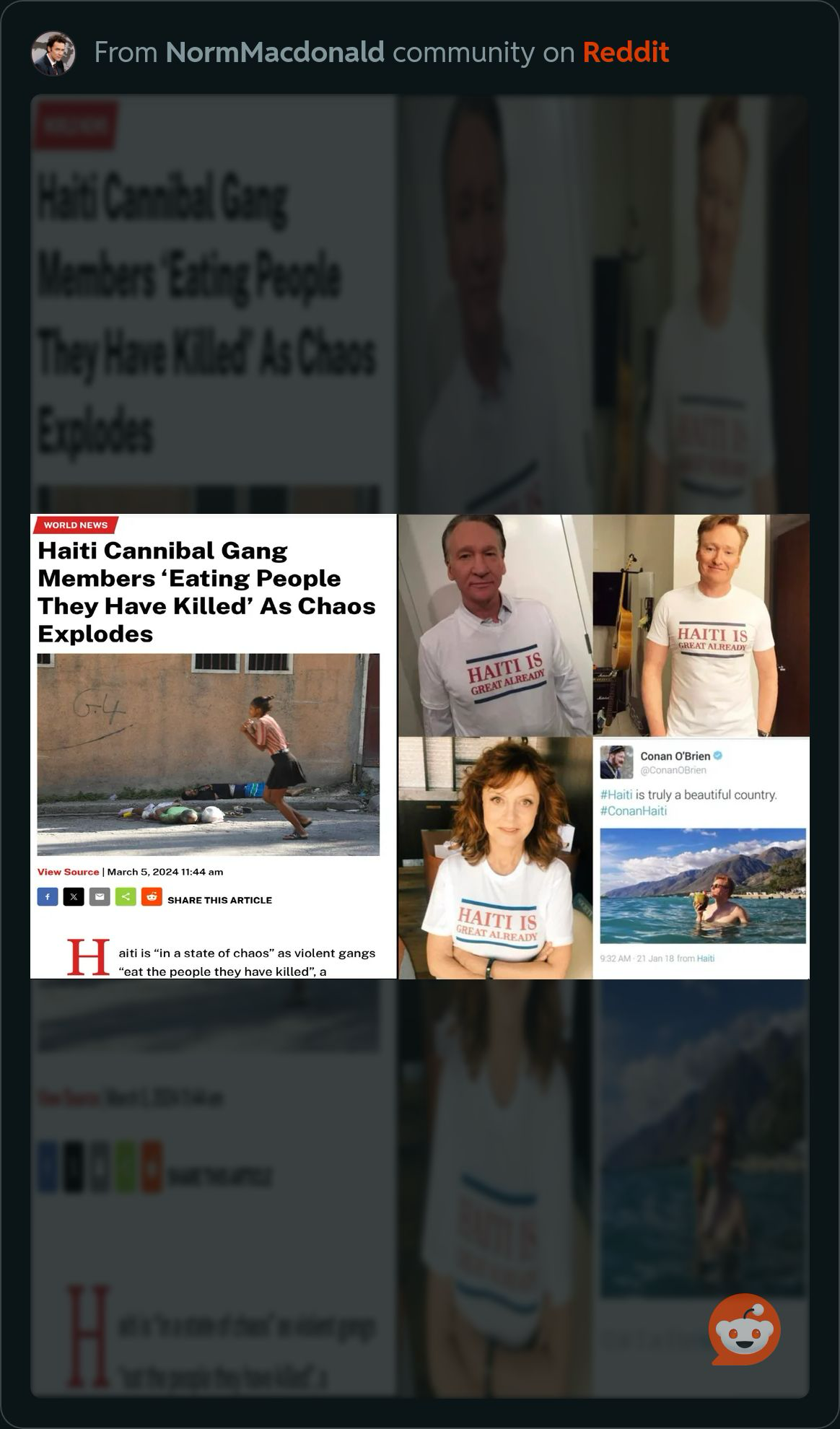Select the WORLD NEWS category tag

pyautogui.click(x=75, y=525)
